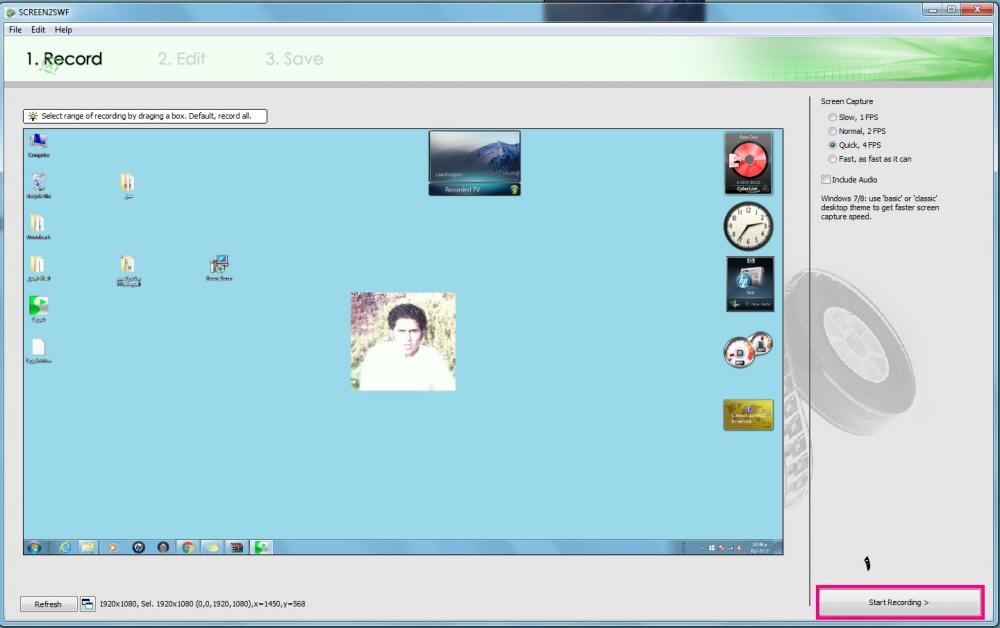Click the Internet Explorer icon in the previewed taskbar
Screen dimensions: 1000x628
65,547
